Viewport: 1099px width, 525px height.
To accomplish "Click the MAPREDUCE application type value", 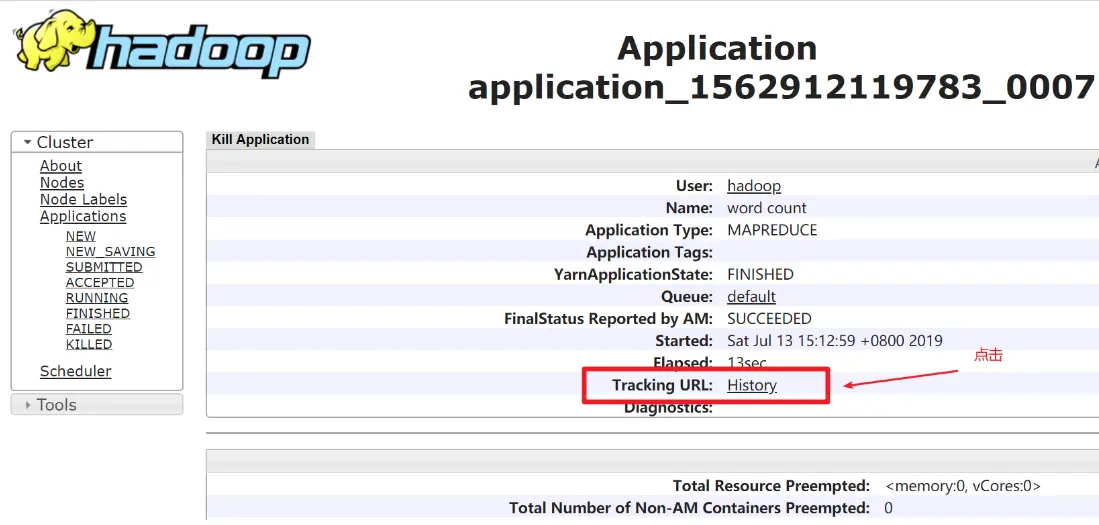I will [772, 231].
